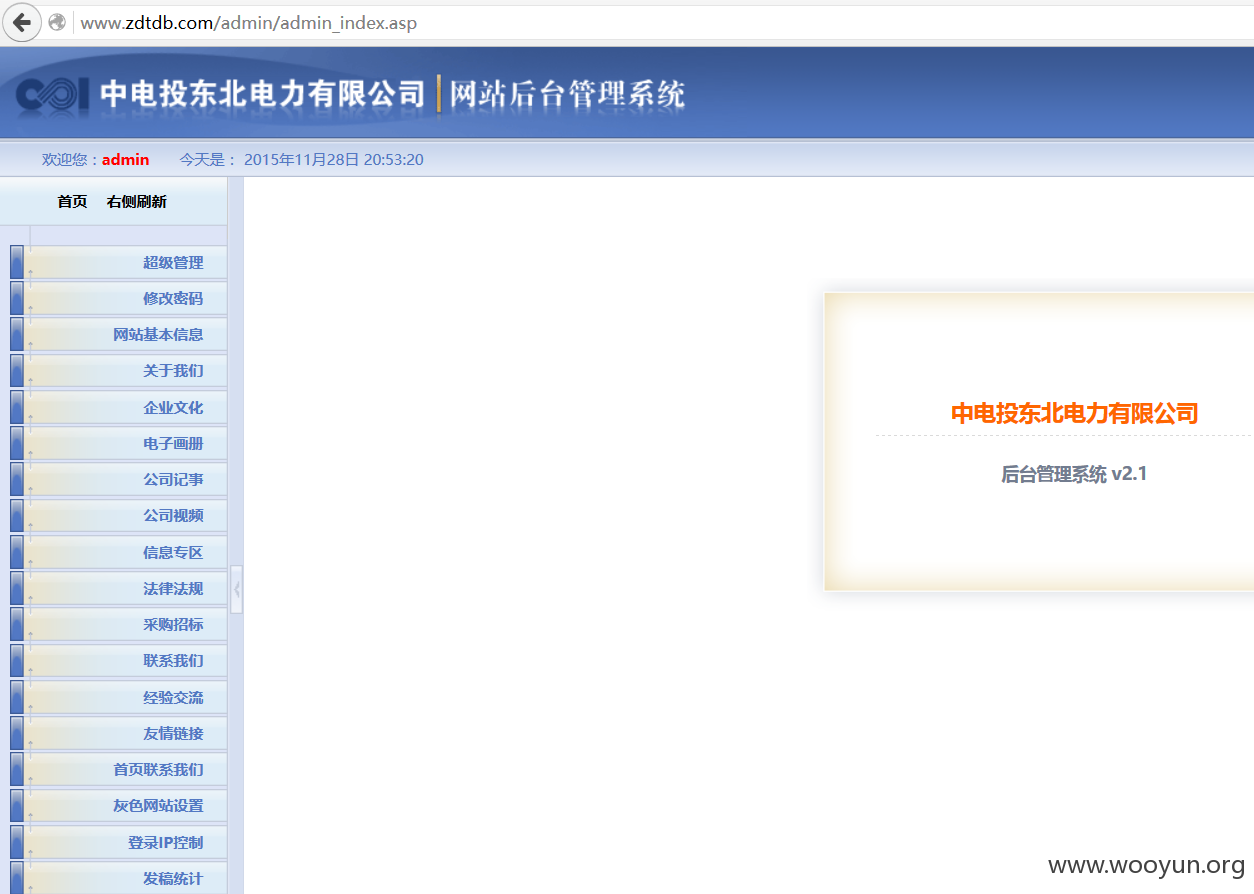The height and width of the screenshot is (894, 1254).
Task: Click the blue marker beside 网站基本信息
Action: pyautogui.click(x=17, y=334)
